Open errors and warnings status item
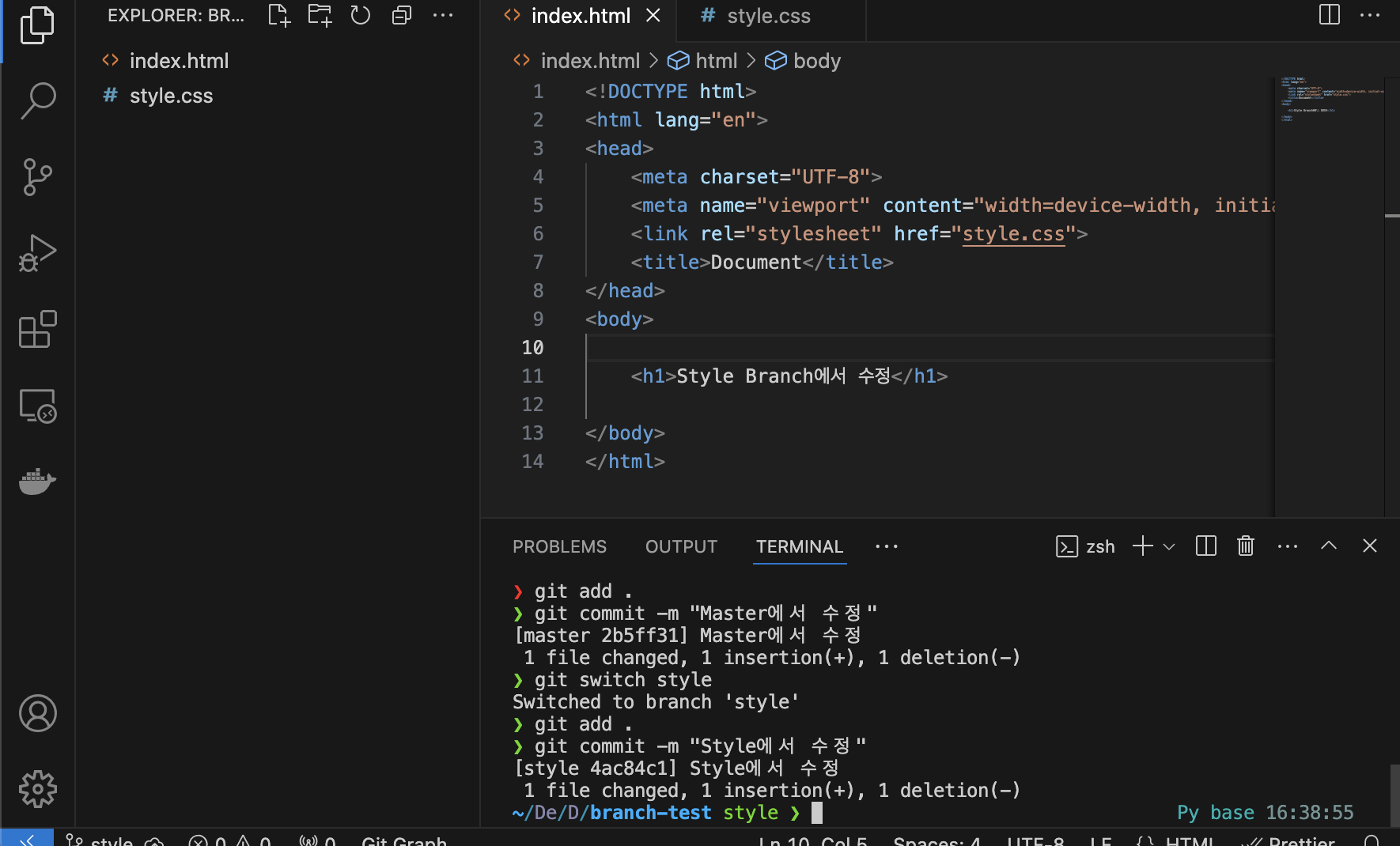This screenshot has width=1400, height=846. [229, 841]
